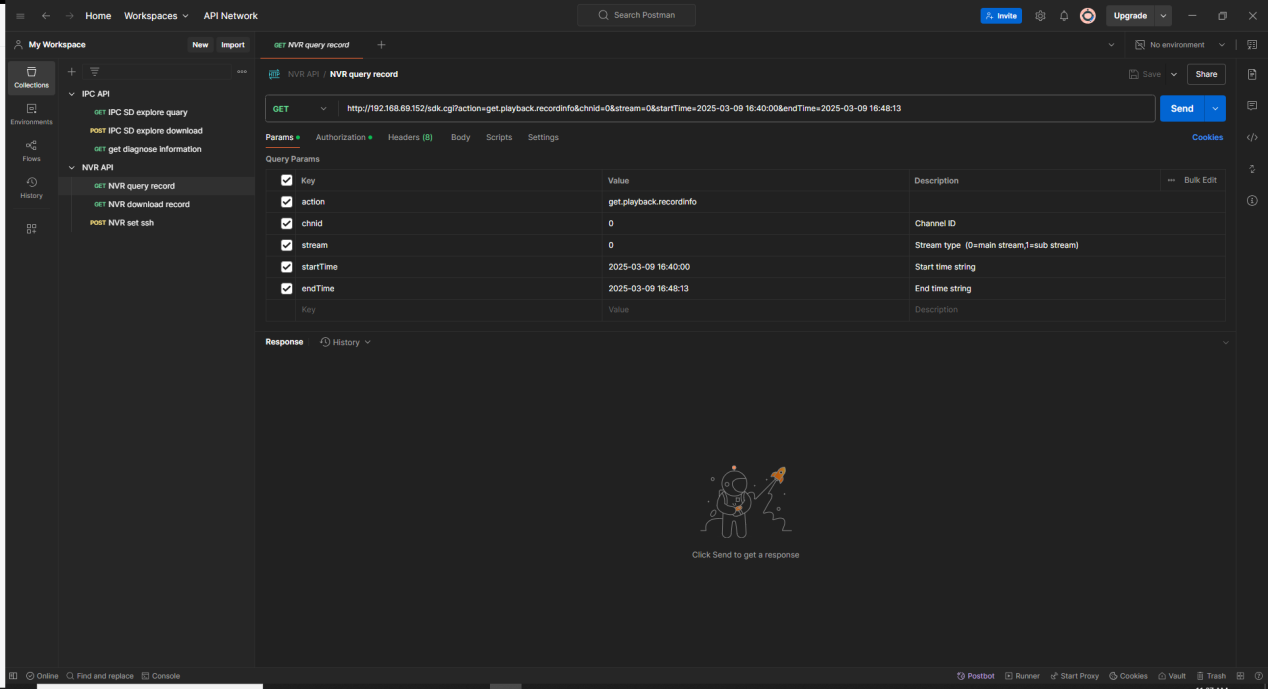The image size is (1268, 689).
Task: Uncheck the startTime parameter checkbox
Action: (x=287, y=267)
